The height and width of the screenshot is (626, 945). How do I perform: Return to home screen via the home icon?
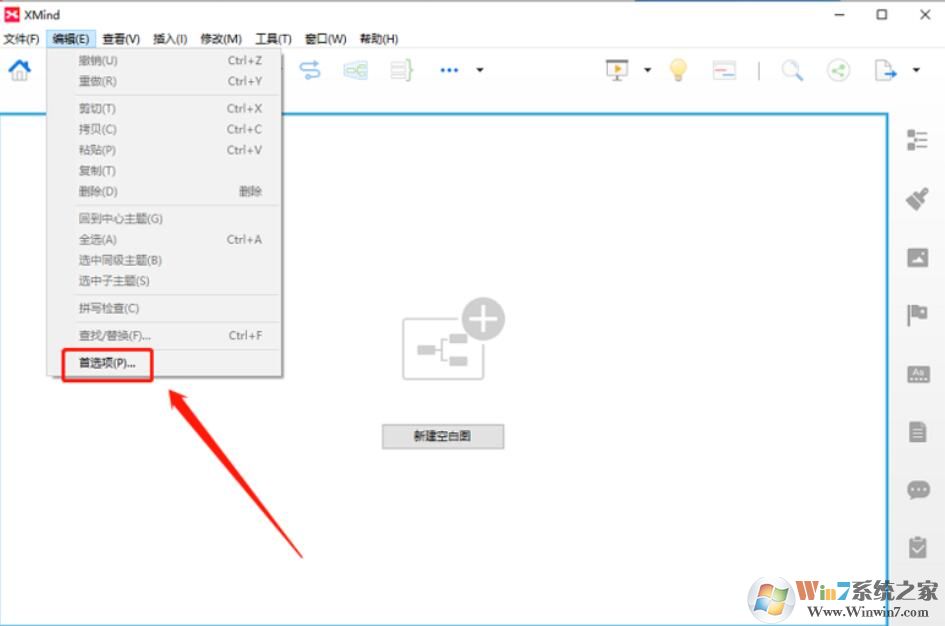click(x=20, y=70)
